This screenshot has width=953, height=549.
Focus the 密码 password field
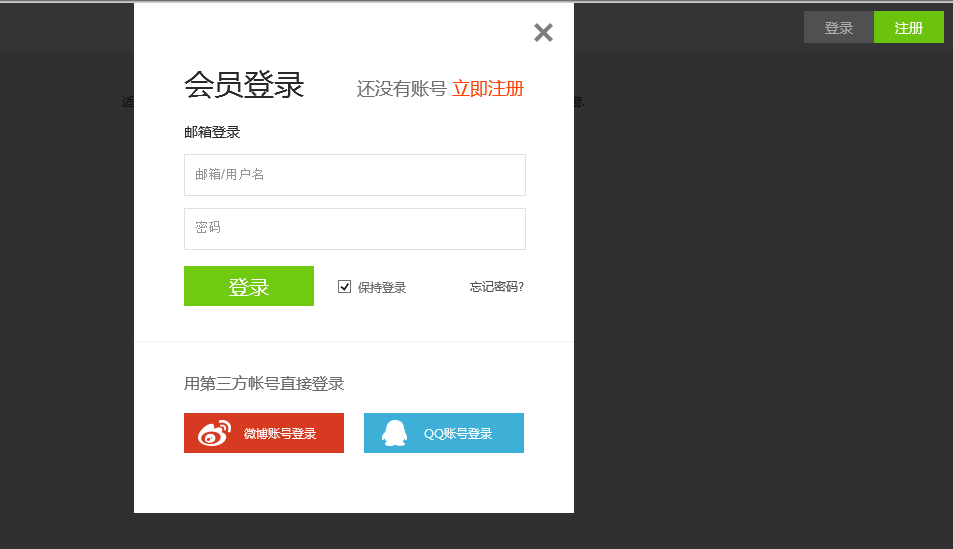coord(355,229)
